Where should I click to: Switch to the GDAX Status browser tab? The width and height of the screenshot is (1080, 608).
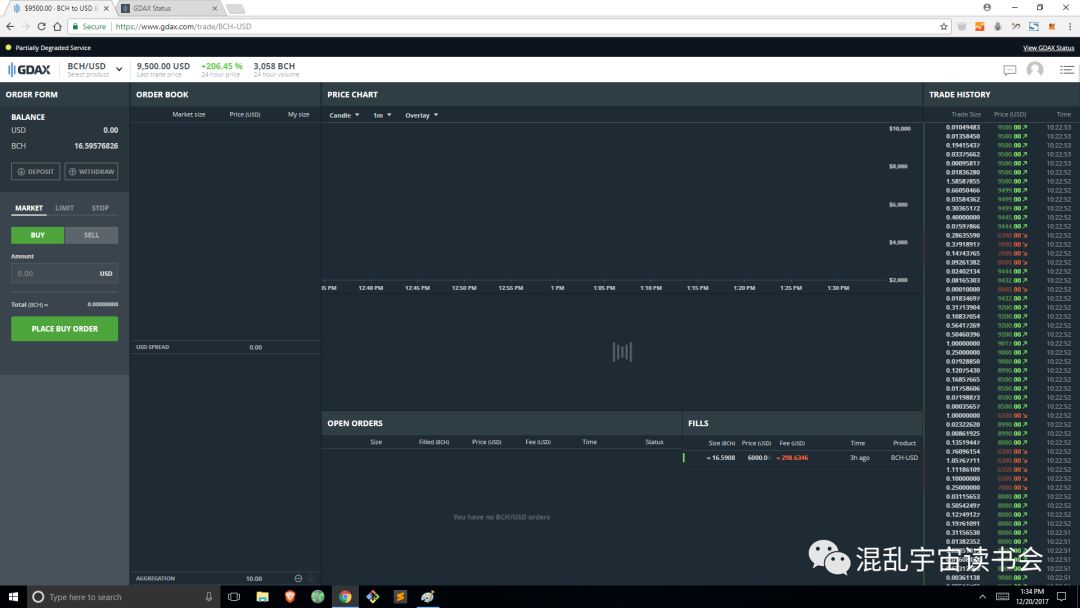tap(169, 8)
